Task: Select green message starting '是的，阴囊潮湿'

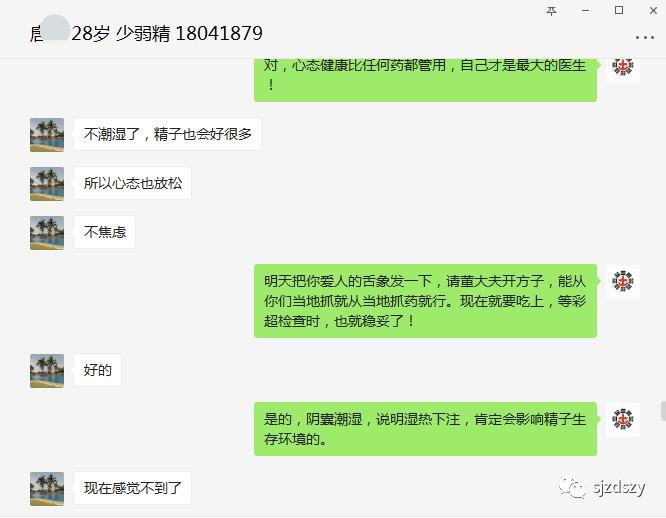Action: point(425,429)
